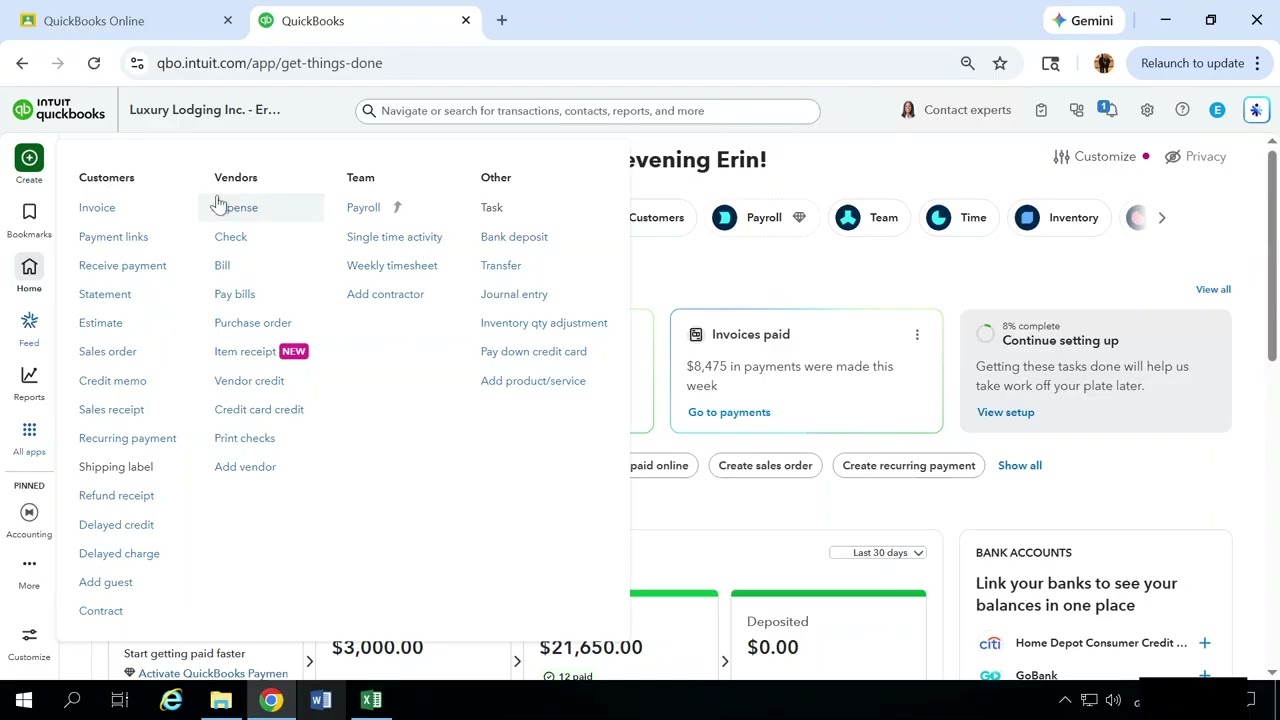Select Invoice under Customers
The image size is (1280, 720).
[x=97, y=208]
